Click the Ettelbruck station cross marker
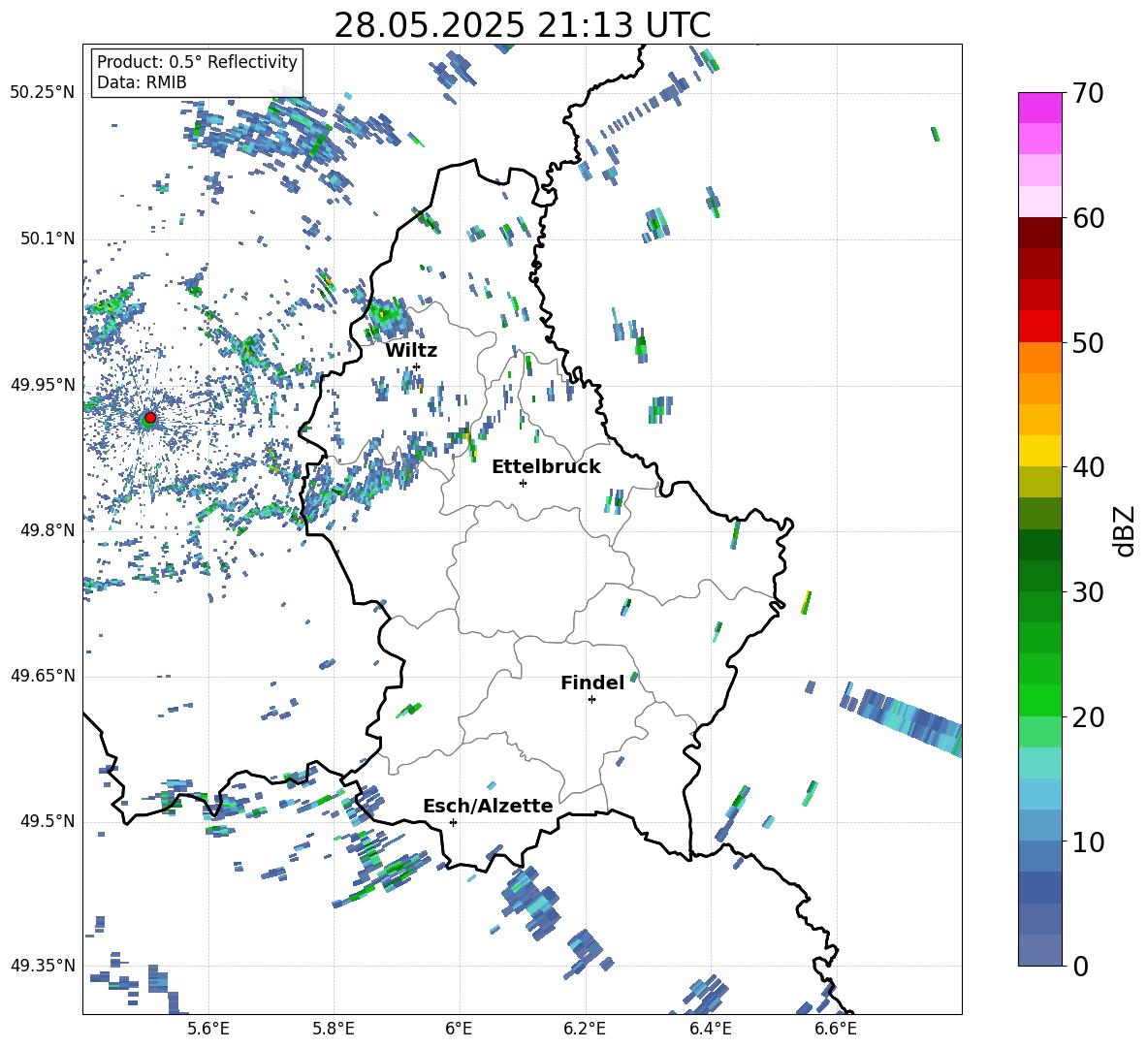This screenshot has width=1148, height=1048. 523,483
